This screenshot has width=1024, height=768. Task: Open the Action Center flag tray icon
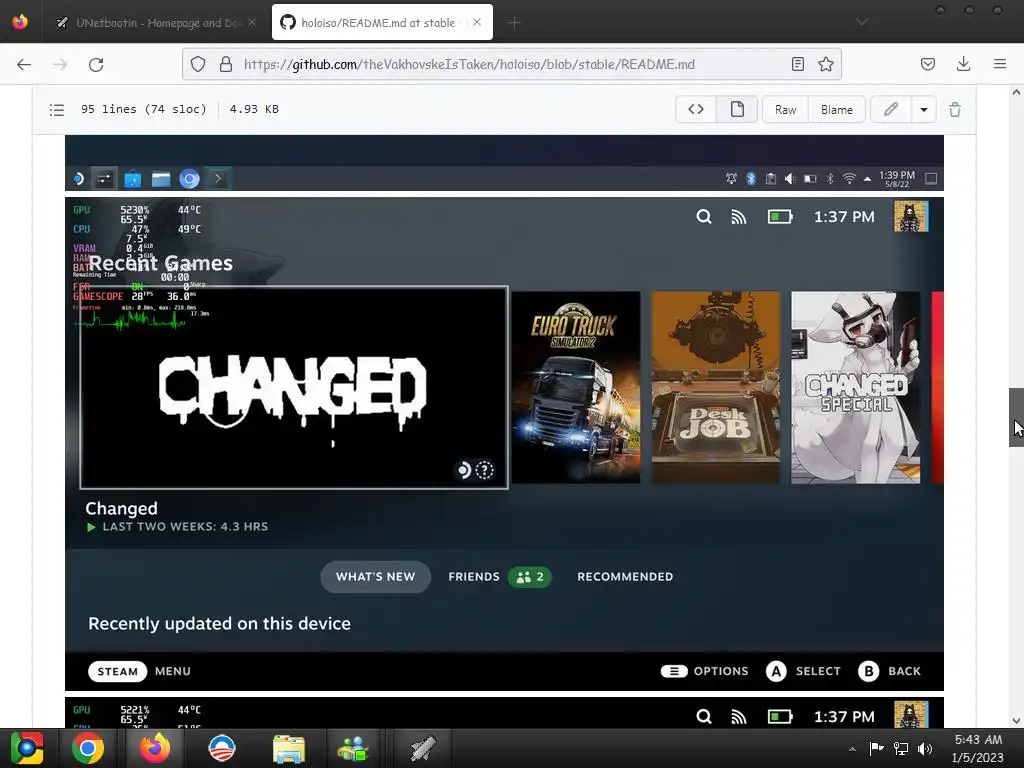(x=876, y=748)
